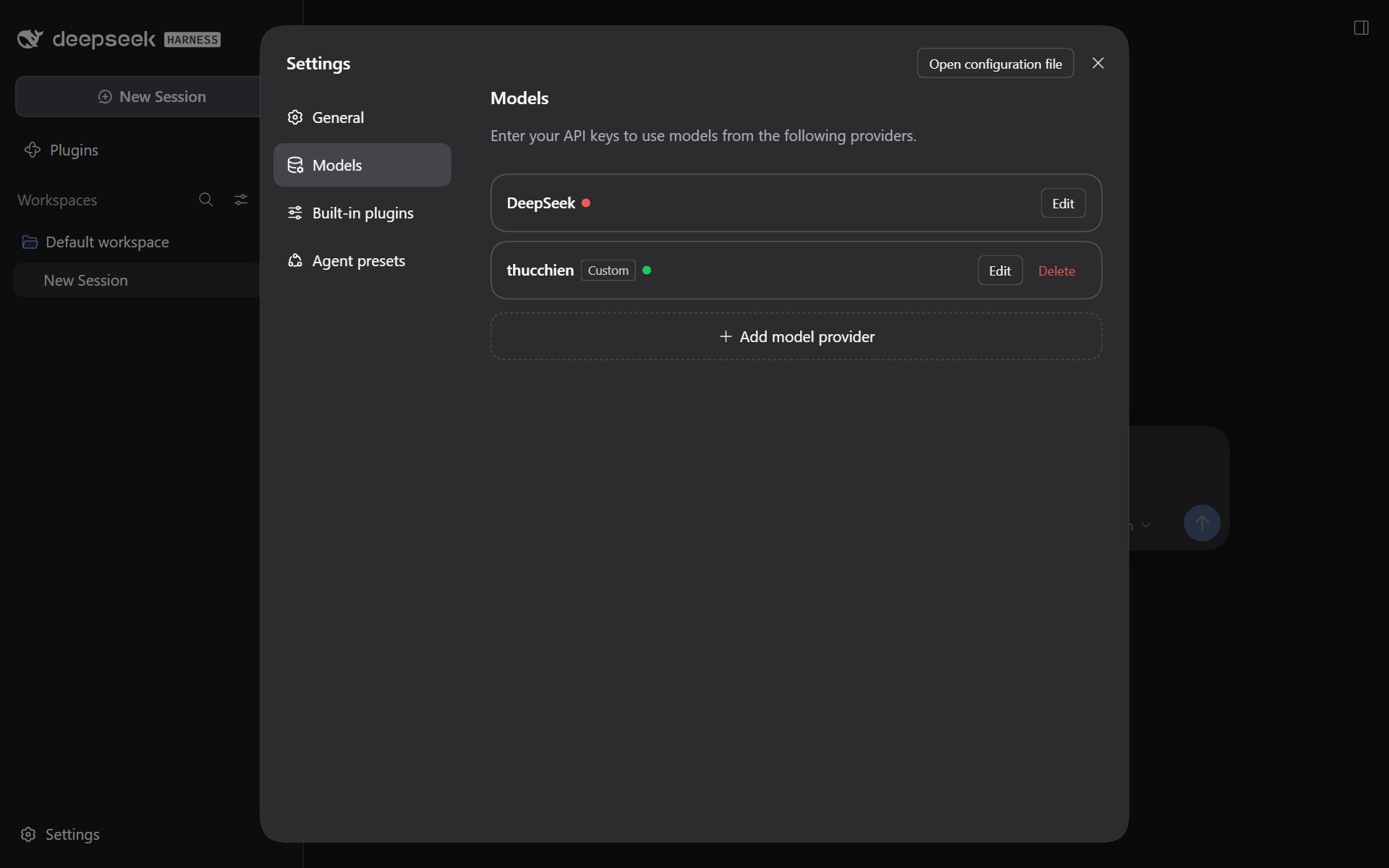Screen dimensions: 1389x868
Task: Click the blue send arrow button
Action: pos(1202,523)
